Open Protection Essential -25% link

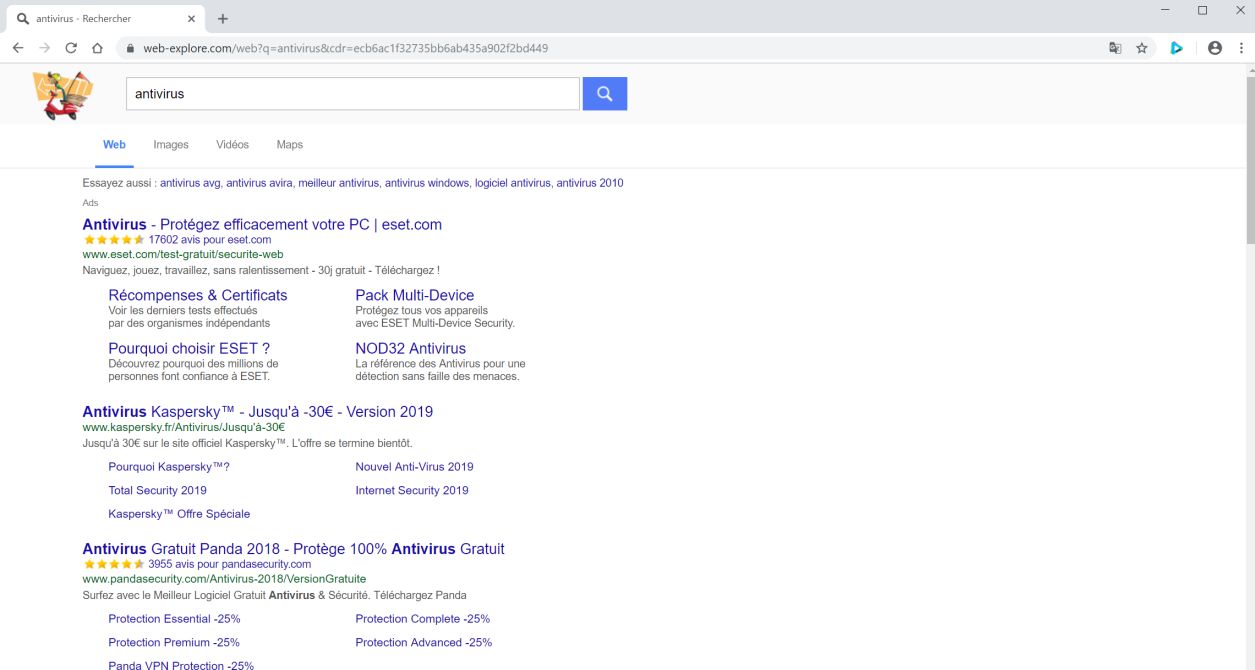(x=174, y=619)
